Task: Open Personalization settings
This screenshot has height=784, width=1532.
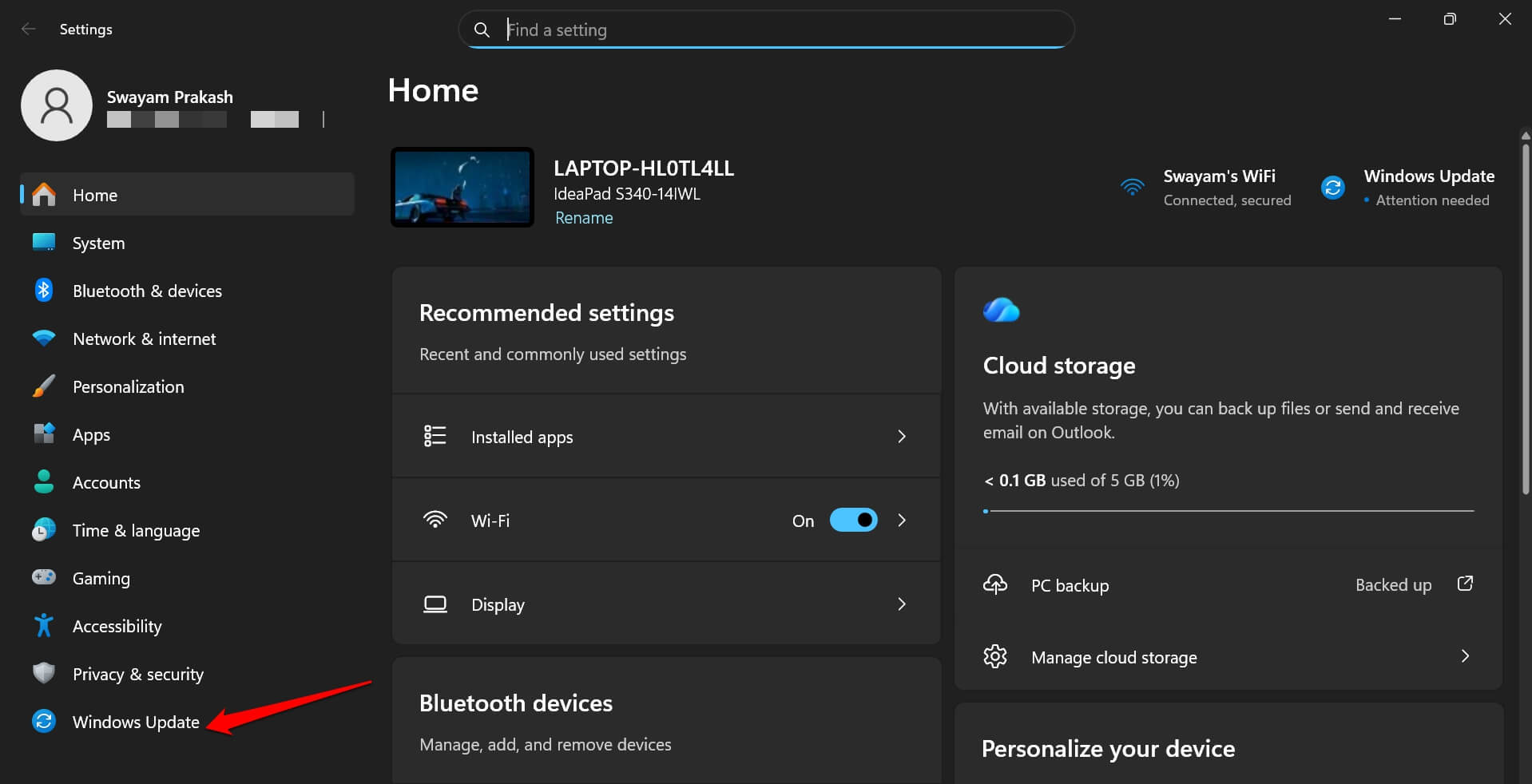Action: 188,386
